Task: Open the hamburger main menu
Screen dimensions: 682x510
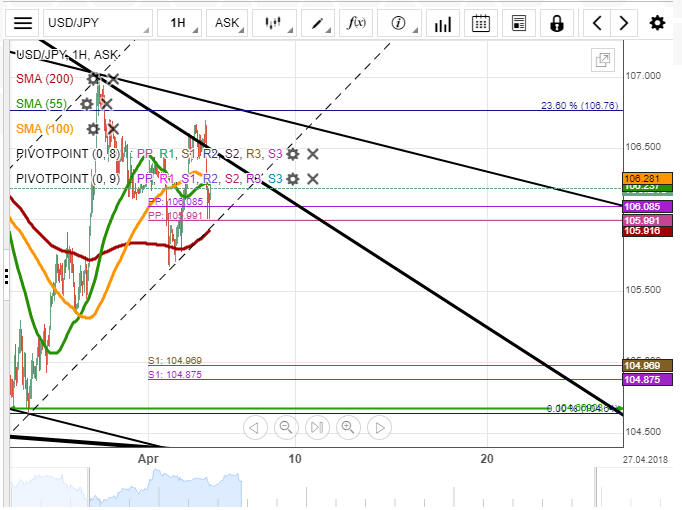Action: click(23, 23)
